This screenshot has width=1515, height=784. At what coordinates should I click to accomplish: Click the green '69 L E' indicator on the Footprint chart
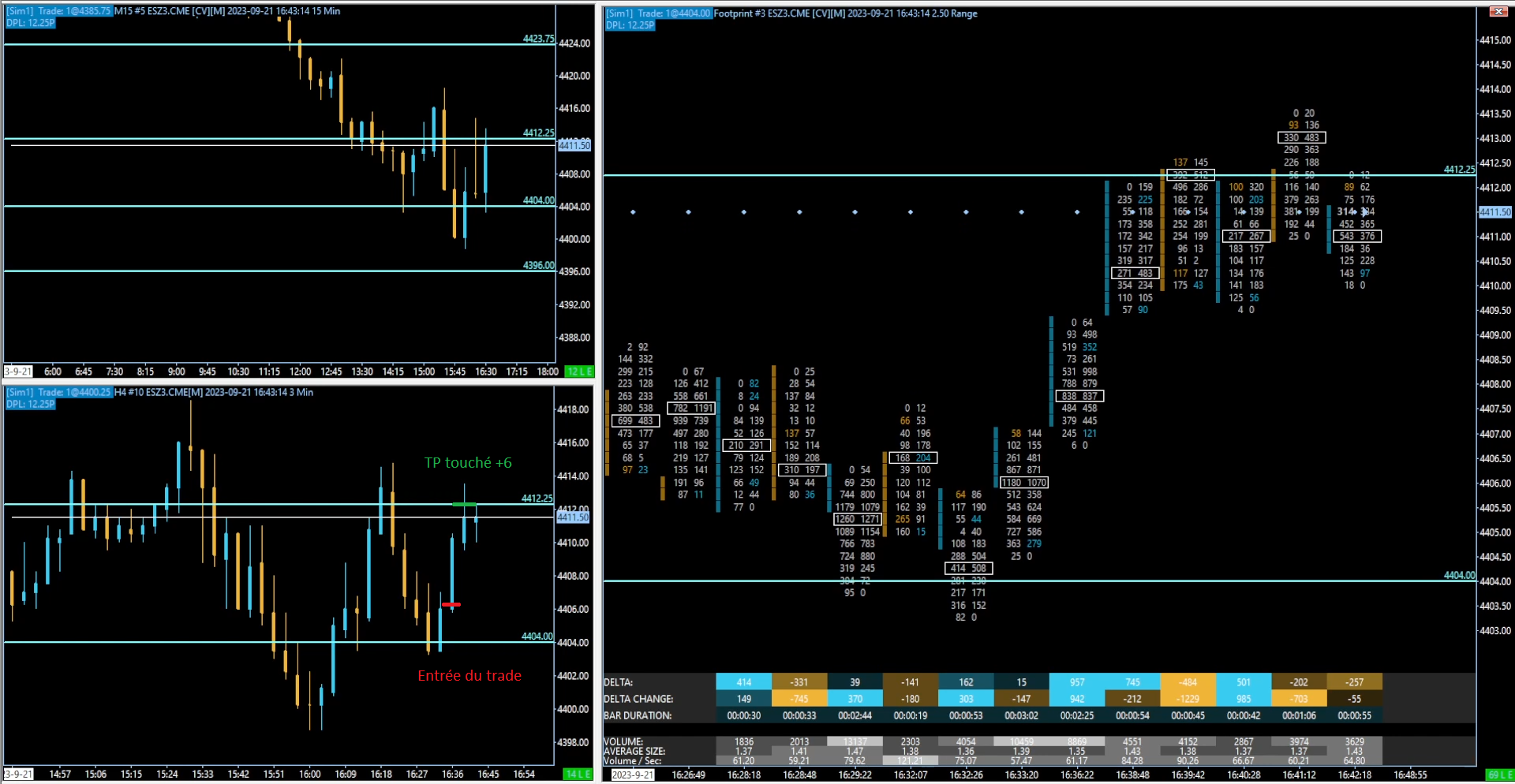click(1498, 775)
